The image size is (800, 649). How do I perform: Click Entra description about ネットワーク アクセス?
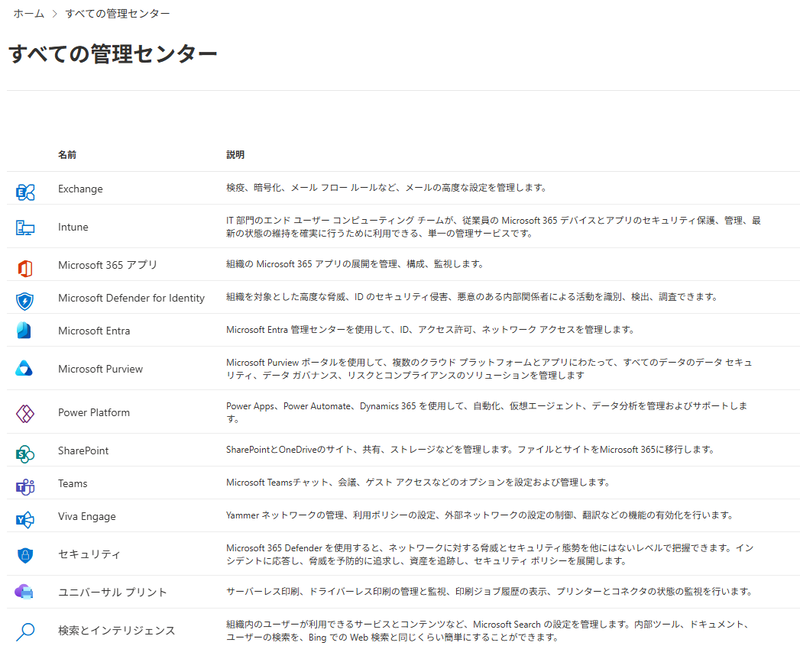coord(430,330)
